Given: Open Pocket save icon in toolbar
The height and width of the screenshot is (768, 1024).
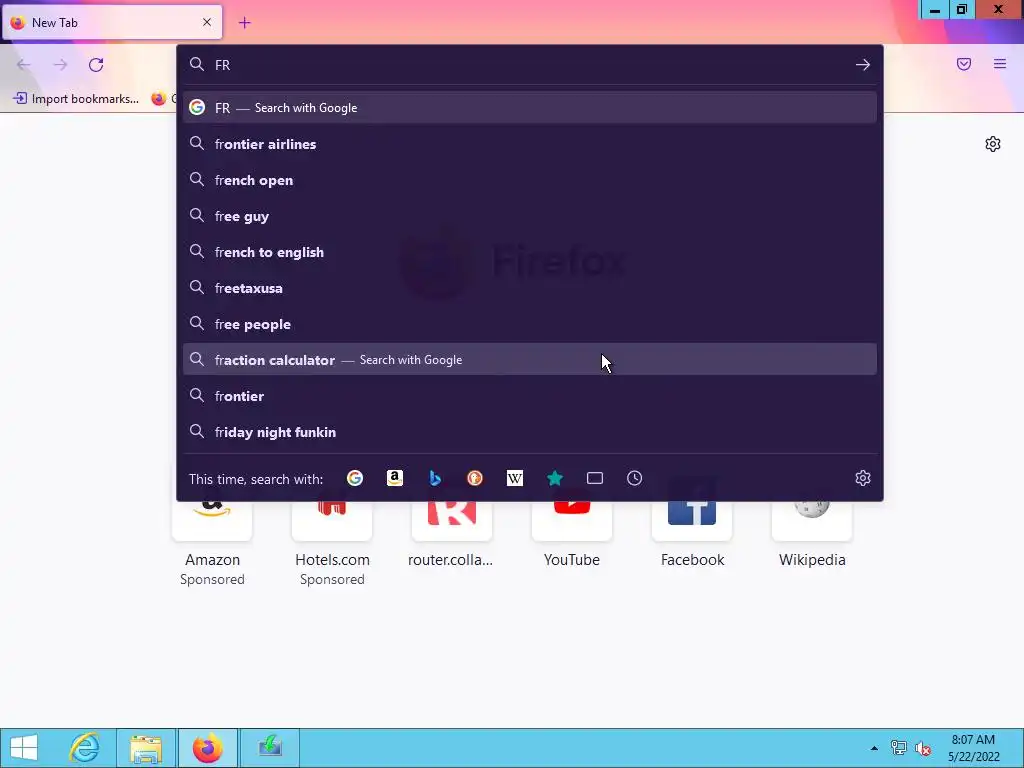Looking at the screenshot, I should pos(964,64).
